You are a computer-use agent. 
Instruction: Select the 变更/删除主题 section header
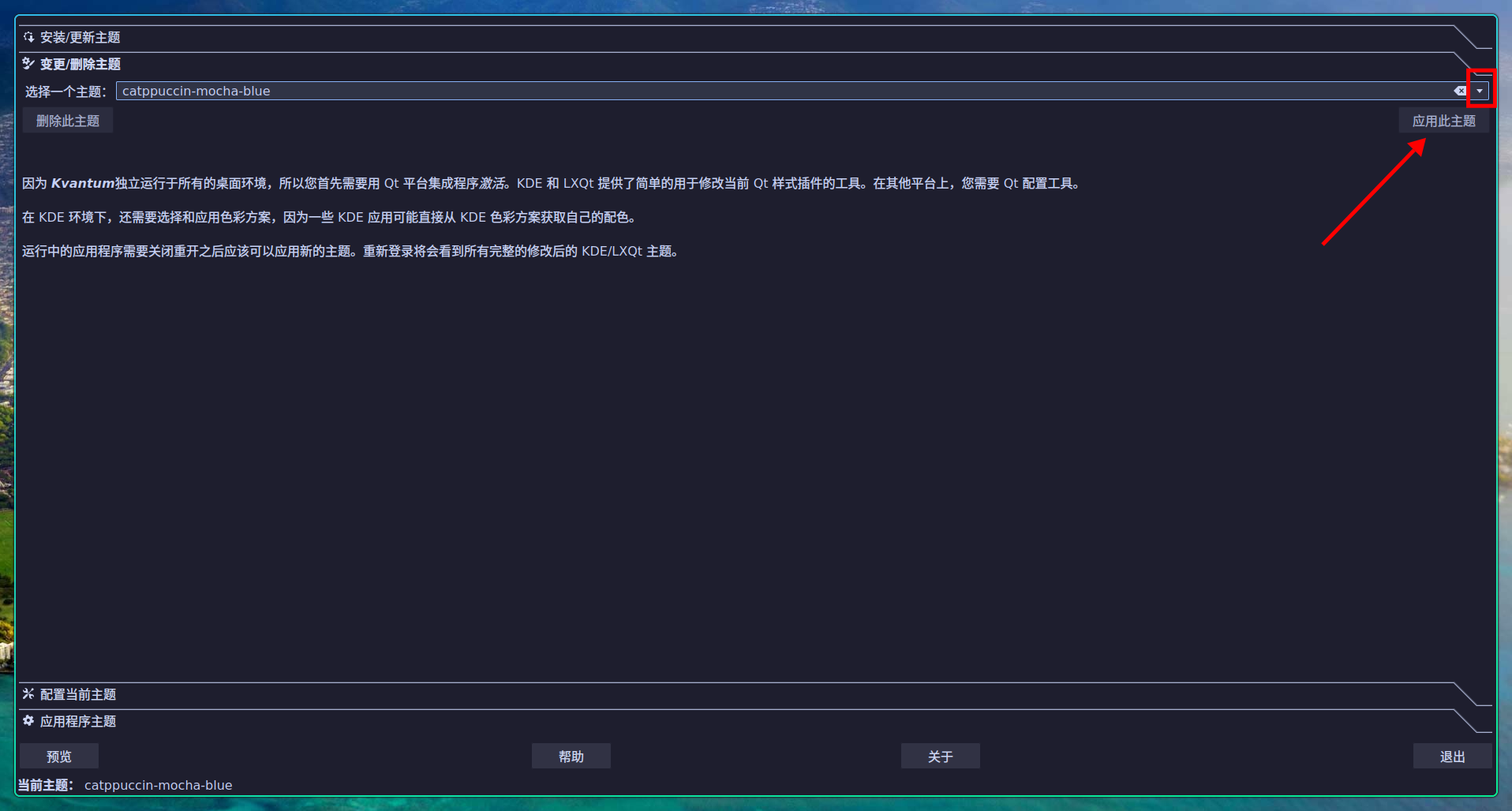80,64
